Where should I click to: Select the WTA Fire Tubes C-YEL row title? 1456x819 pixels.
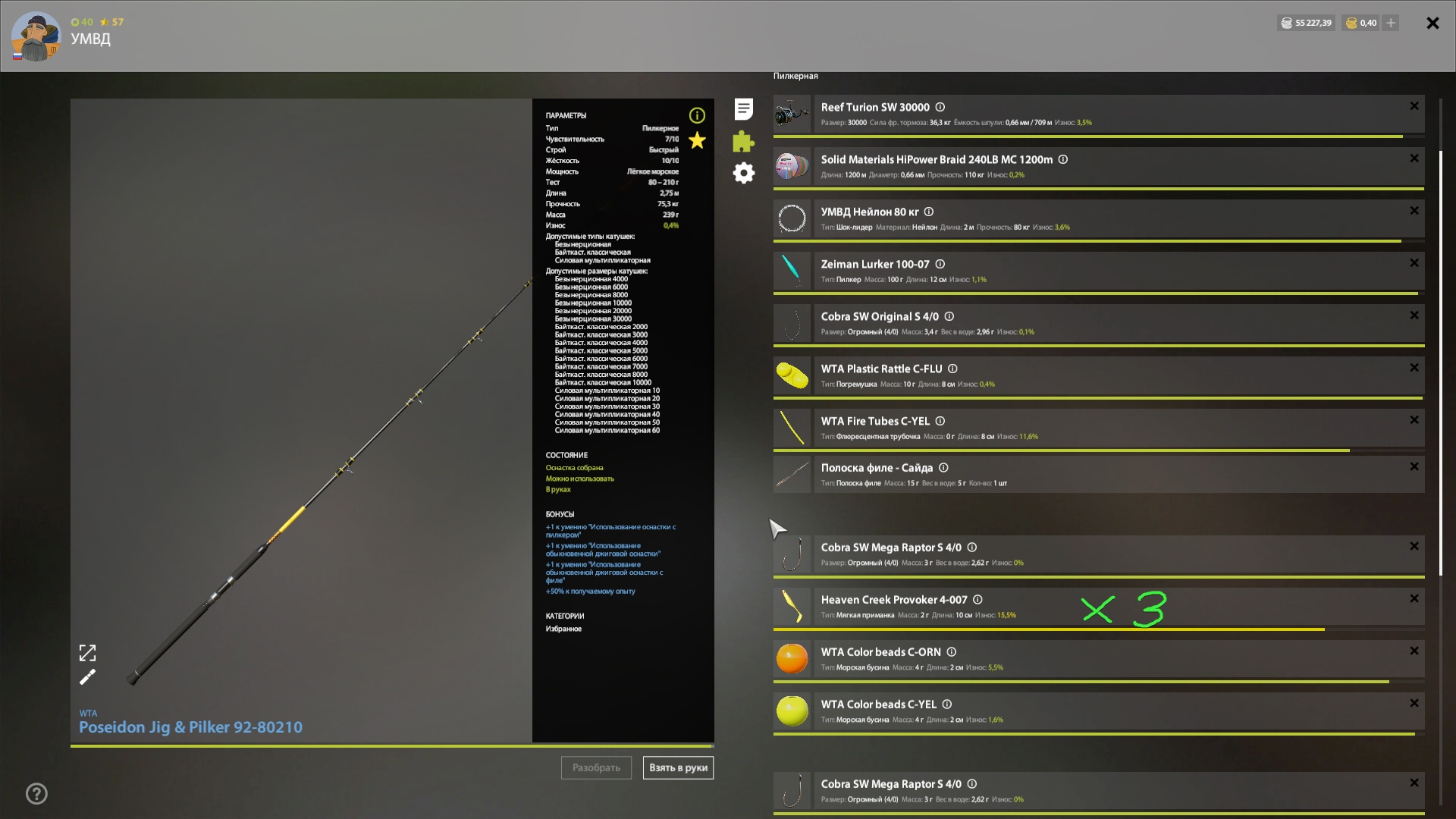click(875, 422)
